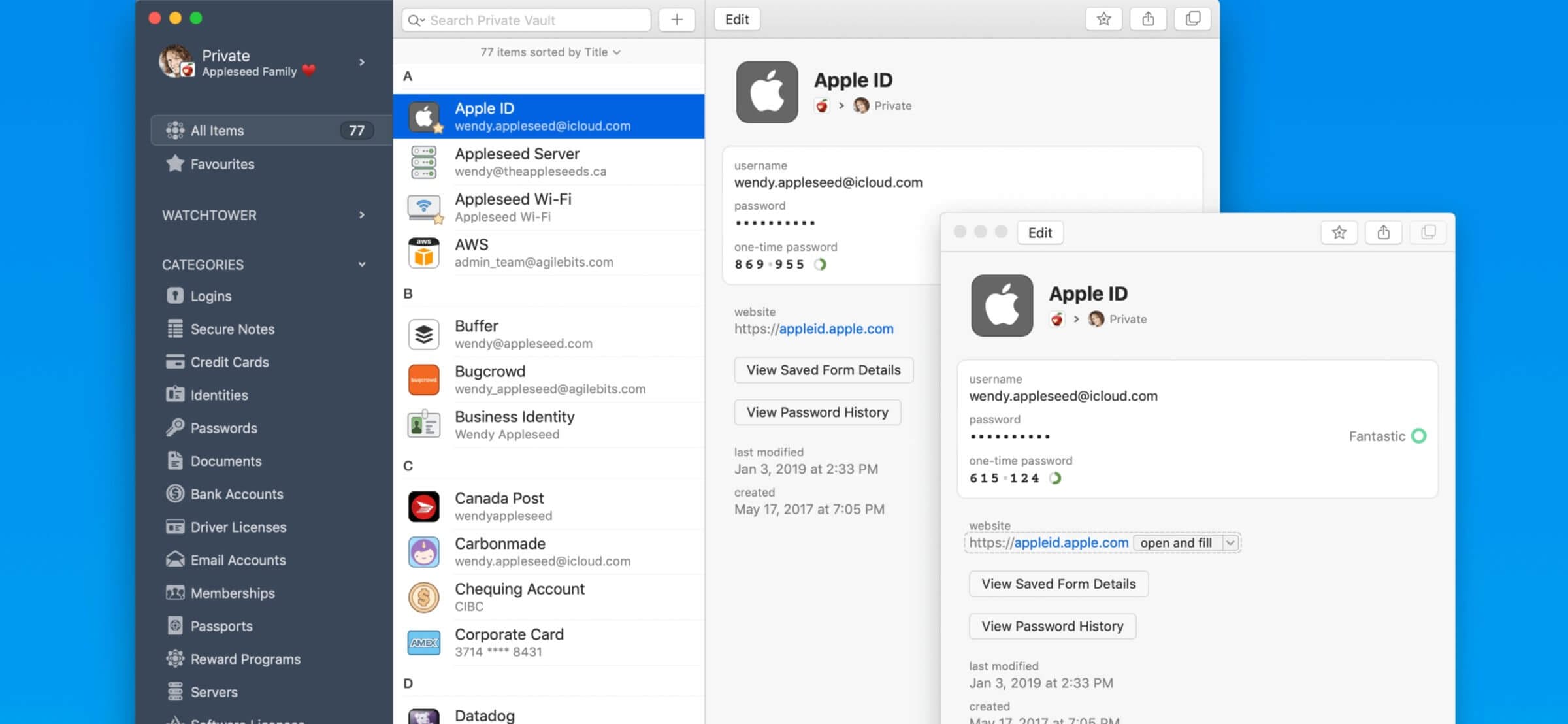Viewport: 1568px width, 724px height.
Task: Click the Fantastic password strength indicator
Action: tap(1387, 436)
